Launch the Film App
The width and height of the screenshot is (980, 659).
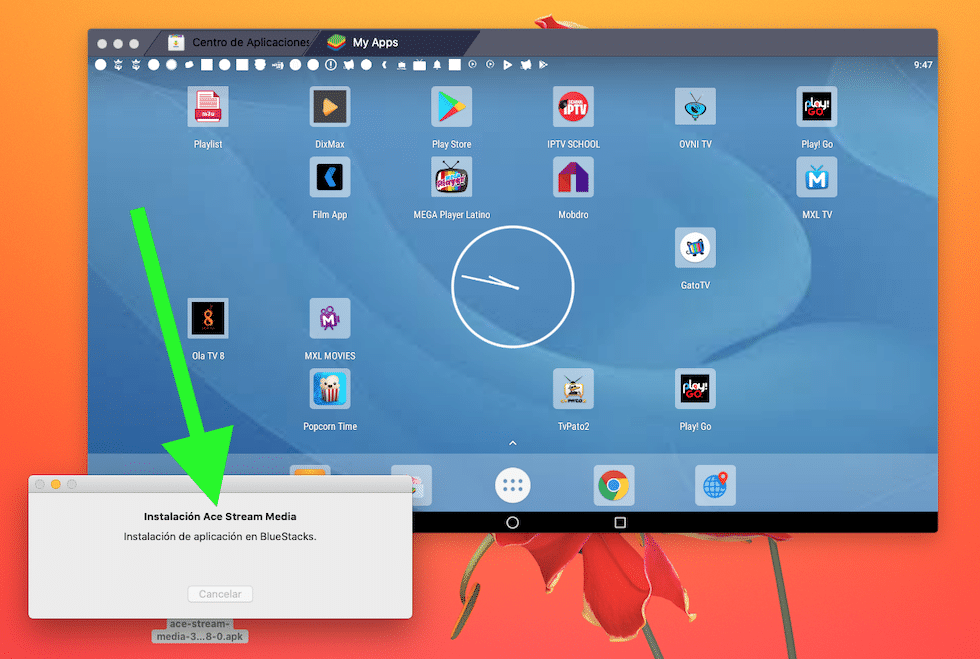[329, 177]
